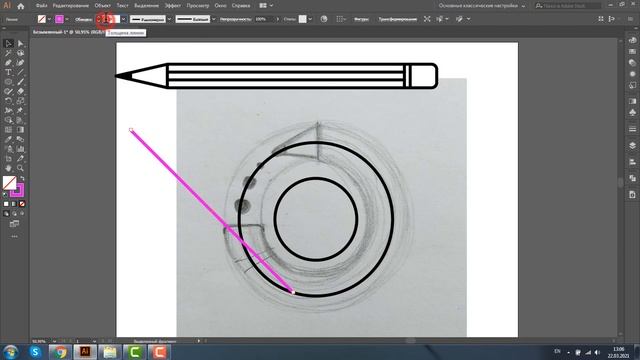Change screen mode at toolbar bottom
Screen dimensions: 640x360
pyautogui.click(x=14, y=224)
